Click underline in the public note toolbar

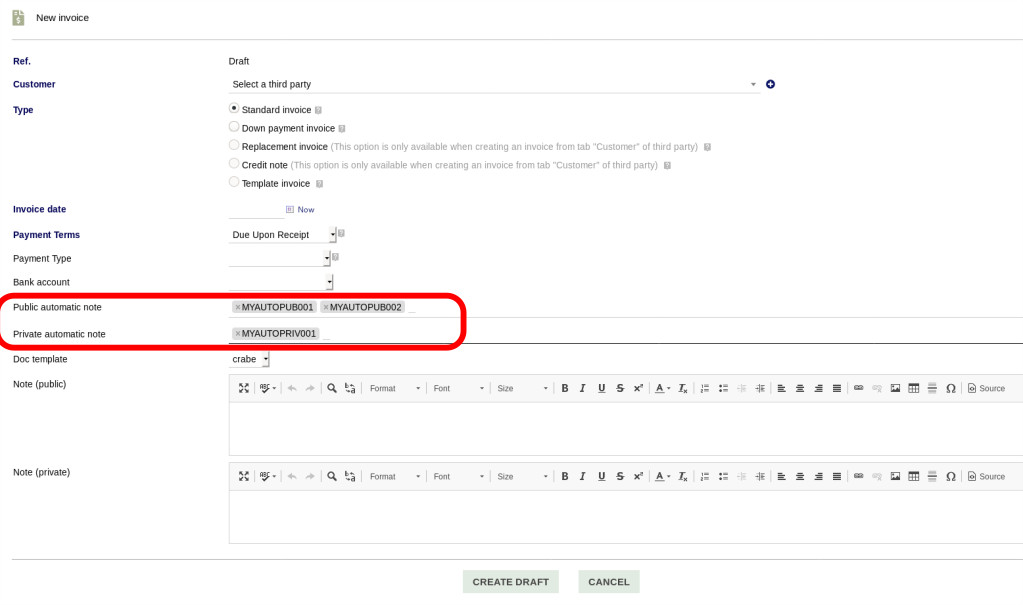(x=600, y=388)
